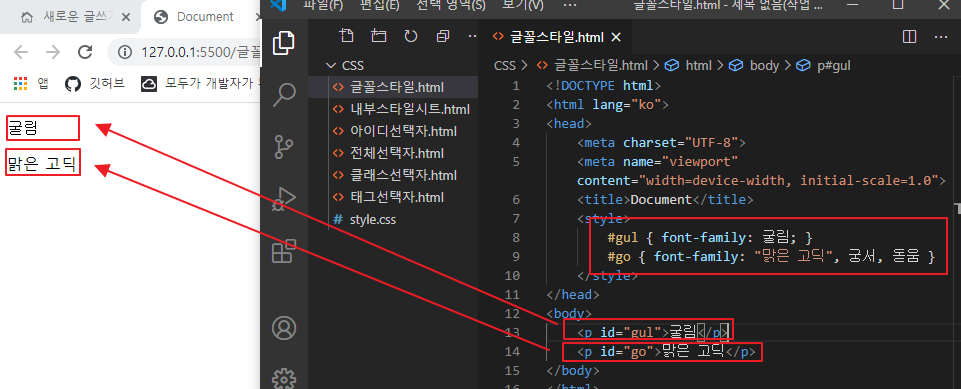Open the Accounts icon in activity bar
The image size is (961, 389).
coord(284,328)
